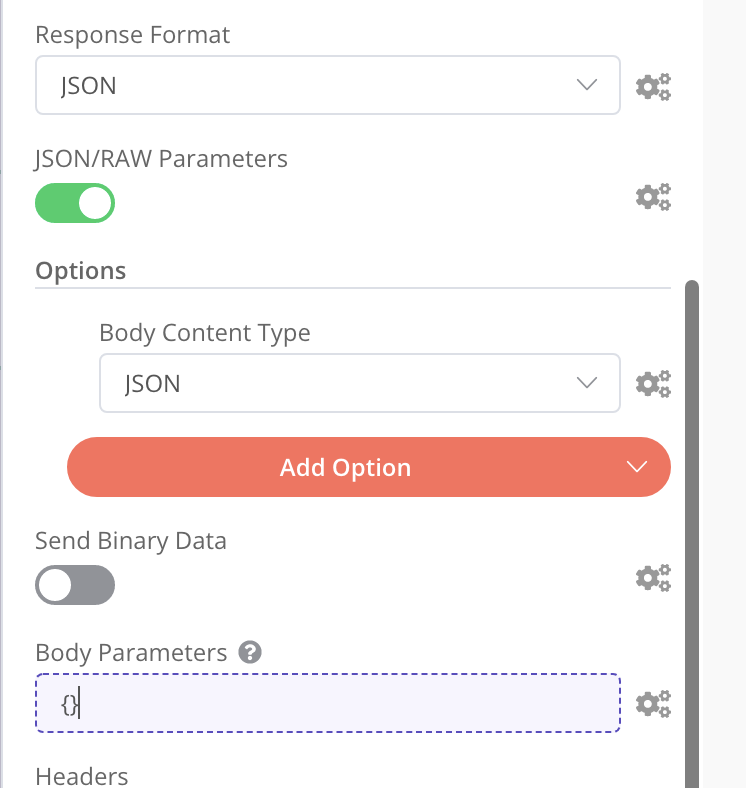
Task: Click the Send Binary Data label text
Action: pyautogui.click(x=131, y=541)
